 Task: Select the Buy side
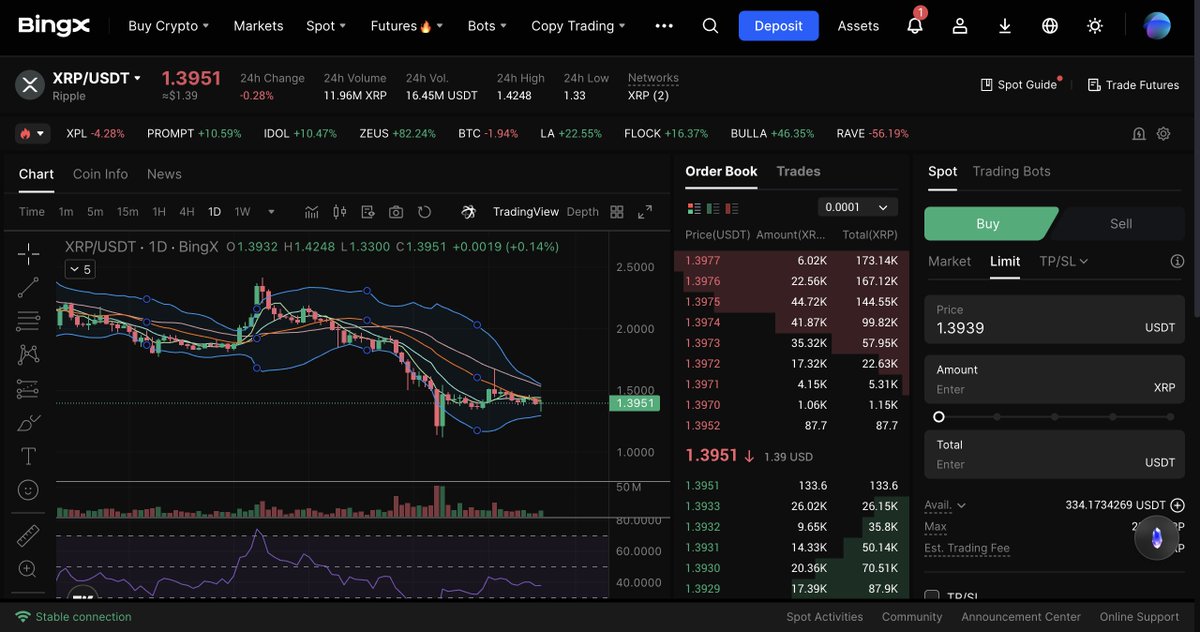coord(988,223)
